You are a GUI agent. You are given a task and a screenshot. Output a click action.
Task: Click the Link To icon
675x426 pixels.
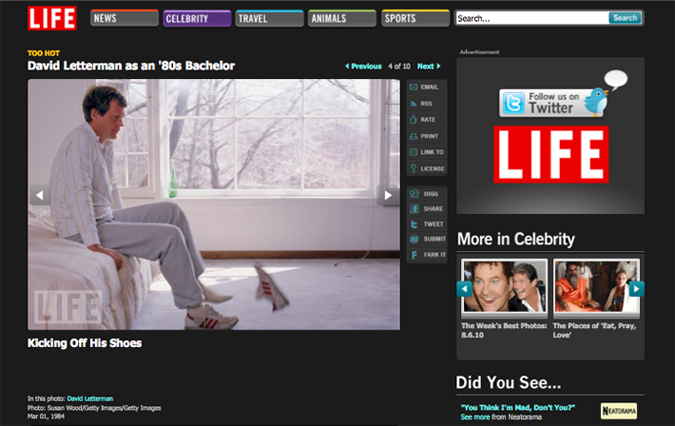[x=413, y=152]
